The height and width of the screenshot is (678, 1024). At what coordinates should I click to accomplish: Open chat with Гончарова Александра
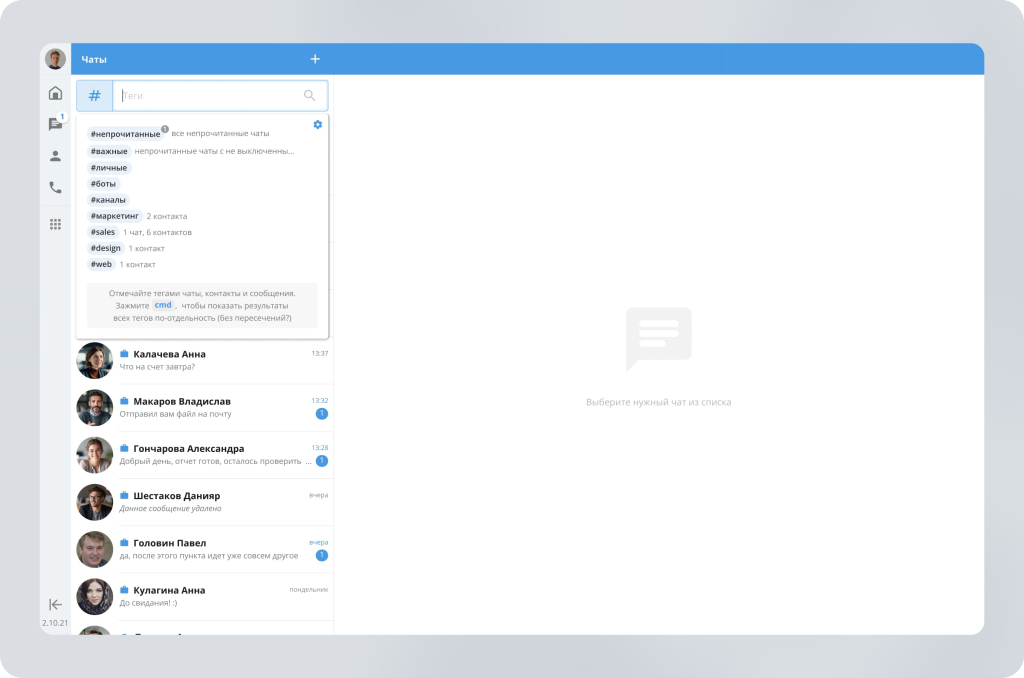pyautogui.click(x=202, y=455)
